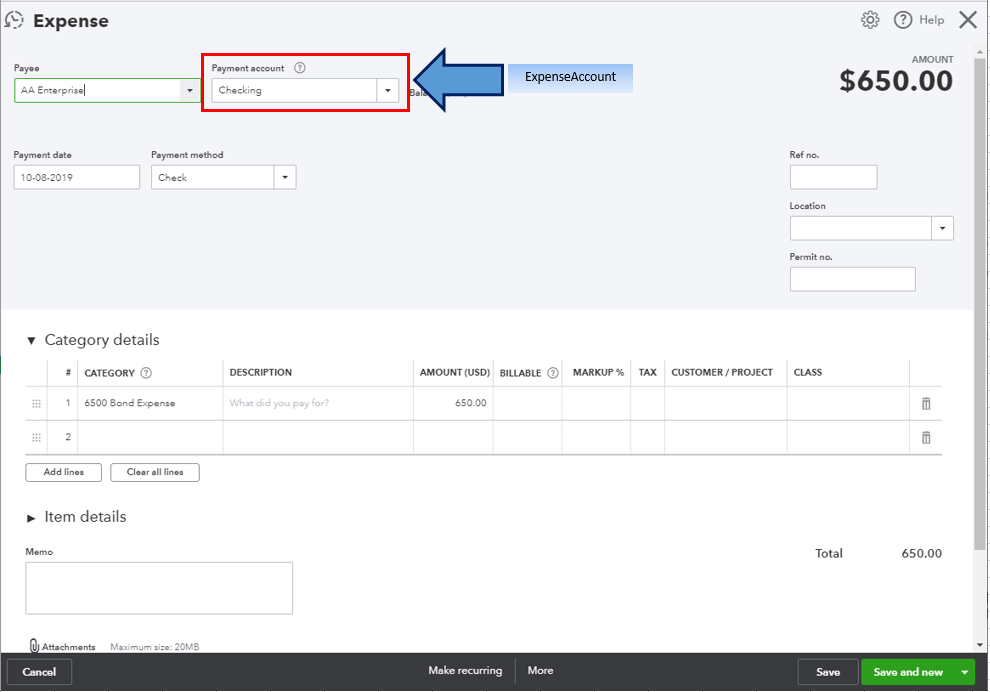
Task: Click the 650.00 amount cell in line 1
Action: (453, 403)
